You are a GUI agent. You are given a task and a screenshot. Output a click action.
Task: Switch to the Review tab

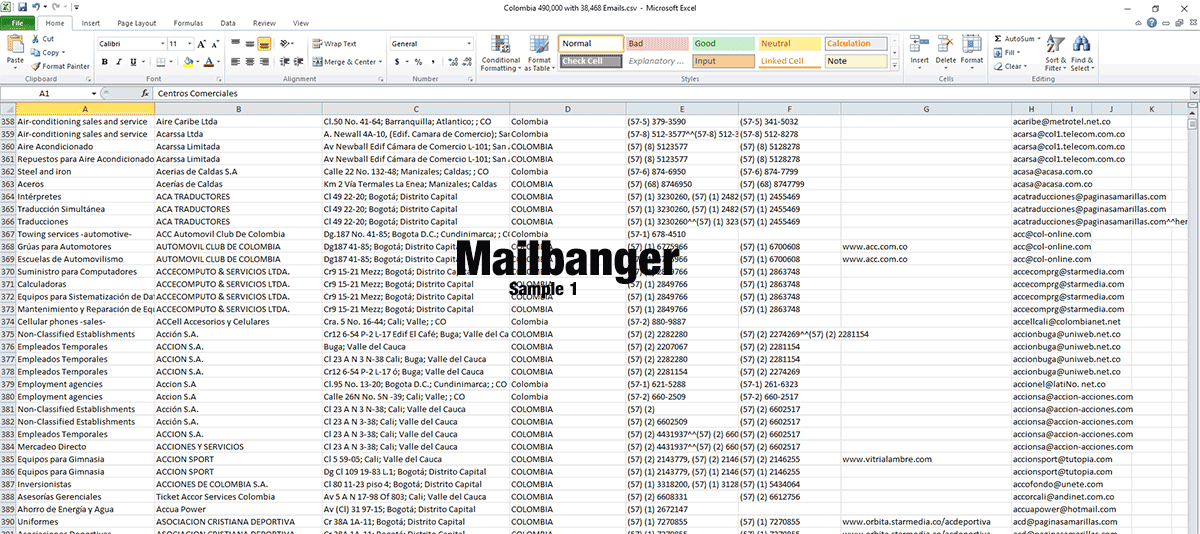click(x=264, y=22)
